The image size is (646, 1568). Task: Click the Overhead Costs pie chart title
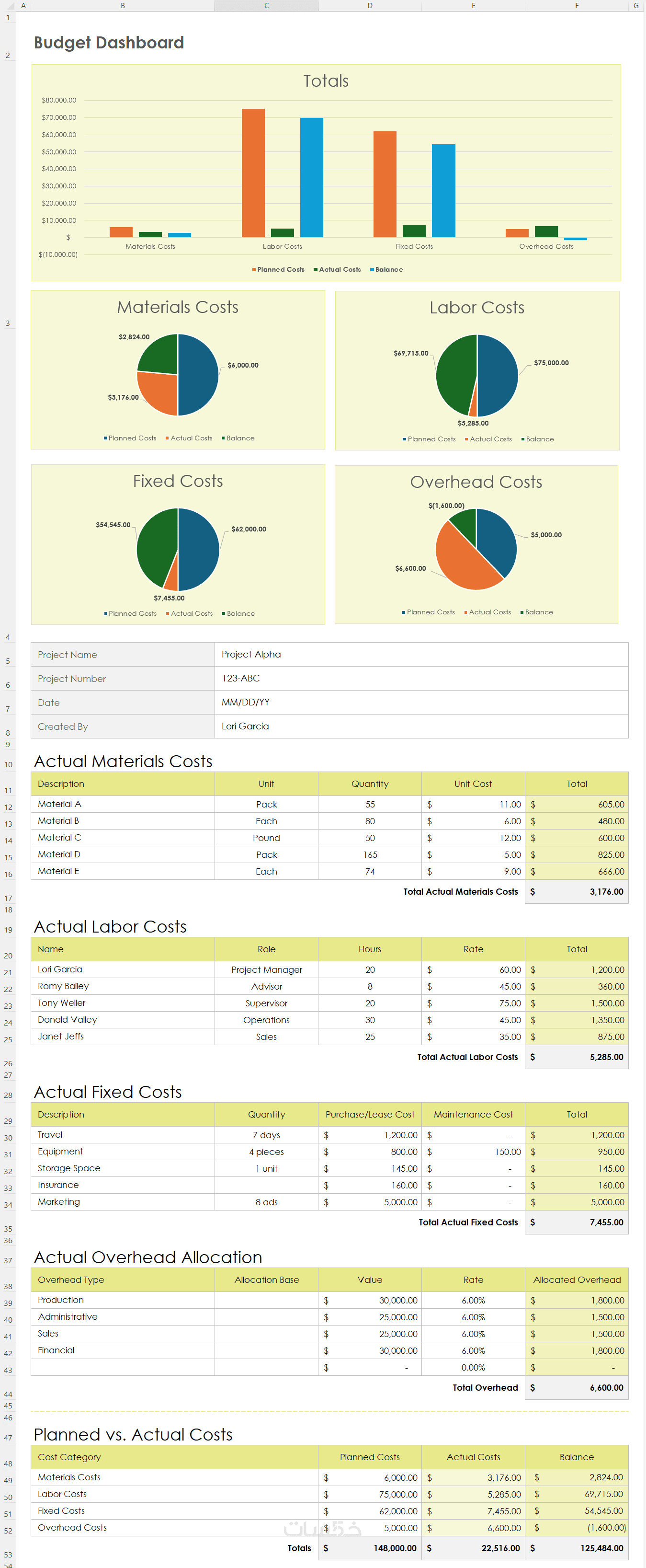476,482
